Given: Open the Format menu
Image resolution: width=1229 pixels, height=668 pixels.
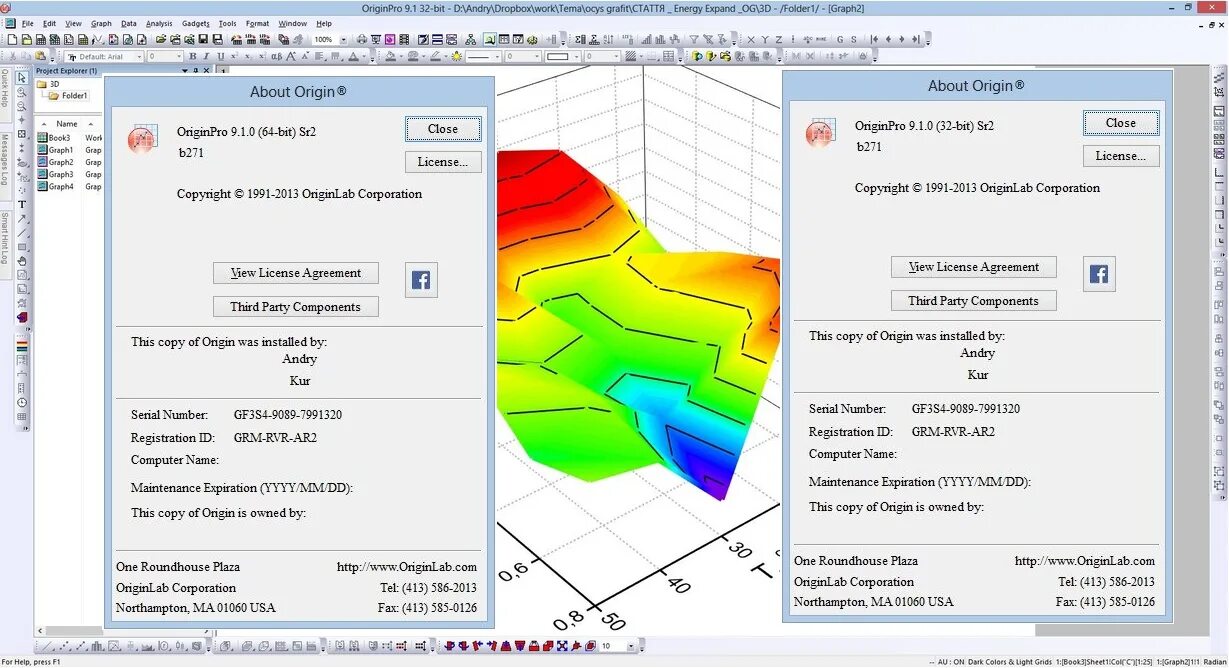Looking at the screenshot, I should coord(257,23).
